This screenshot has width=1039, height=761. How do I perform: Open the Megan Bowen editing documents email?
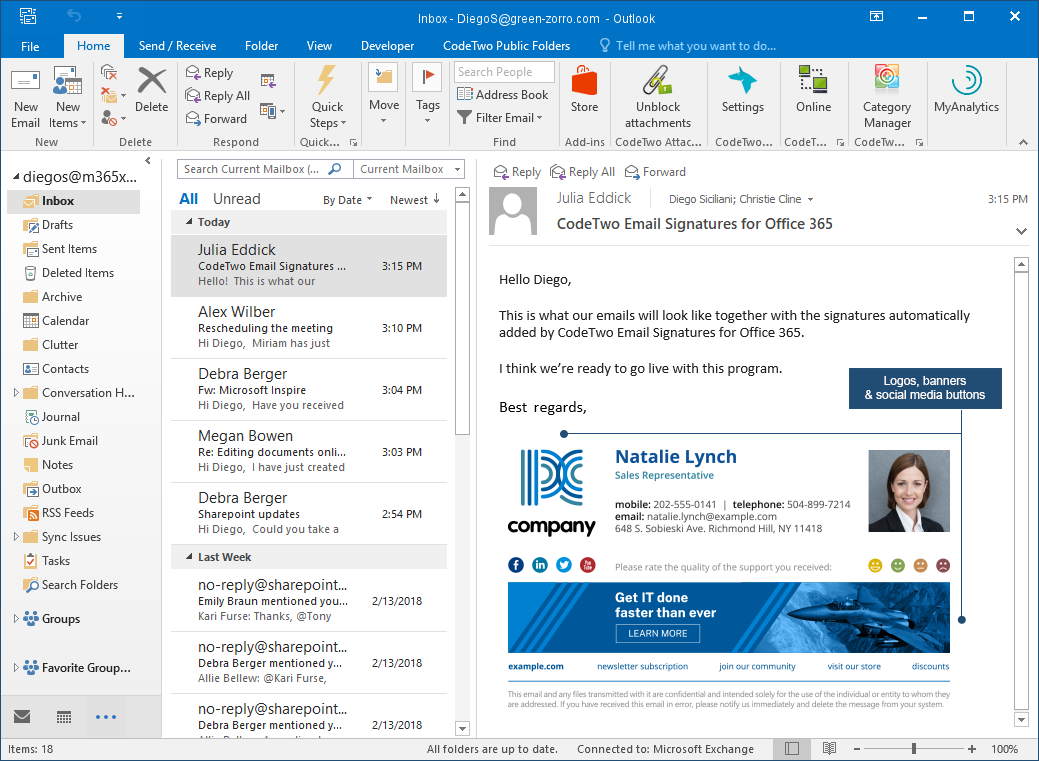point(309,451)
